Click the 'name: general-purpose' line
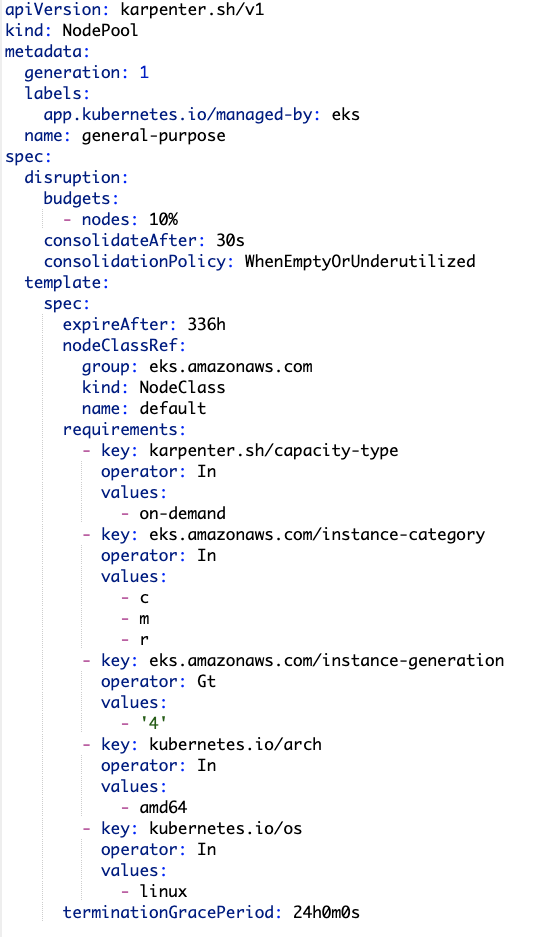 [x=124, y=136]
